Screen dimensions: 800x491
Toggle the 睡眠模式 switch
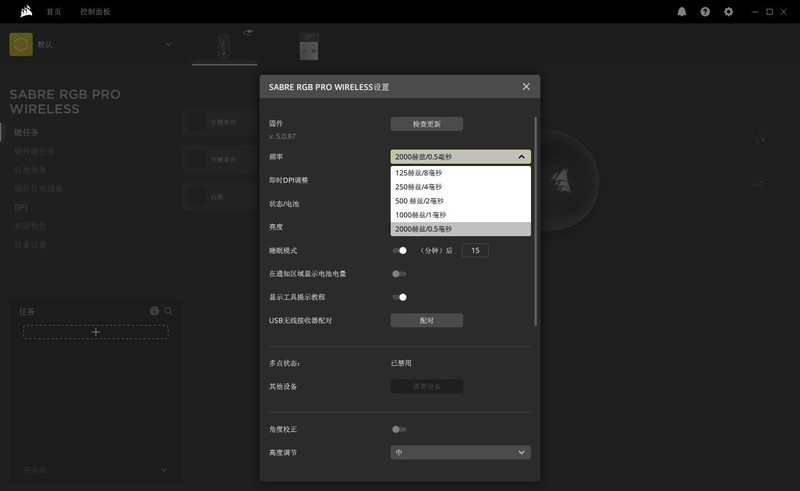coord(399,251)
